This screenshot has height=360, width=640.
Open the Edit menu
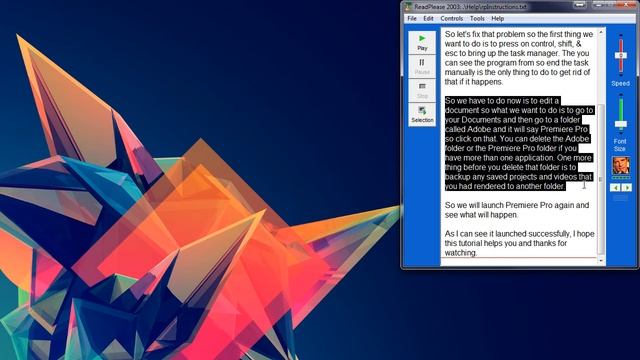click(428, 18)
